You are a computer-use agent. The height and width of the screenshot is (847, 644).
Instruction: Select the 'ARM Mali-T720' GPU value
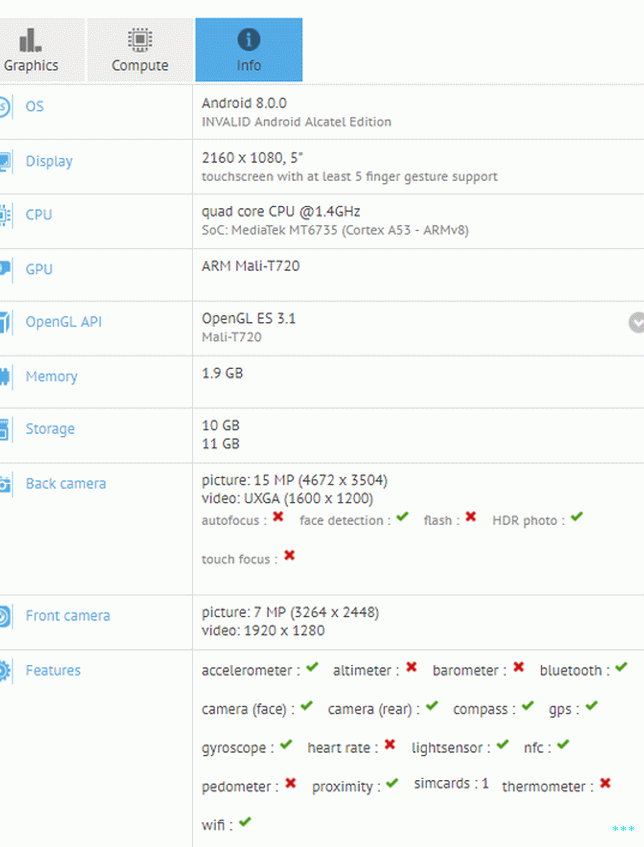(x=251, y=266)
